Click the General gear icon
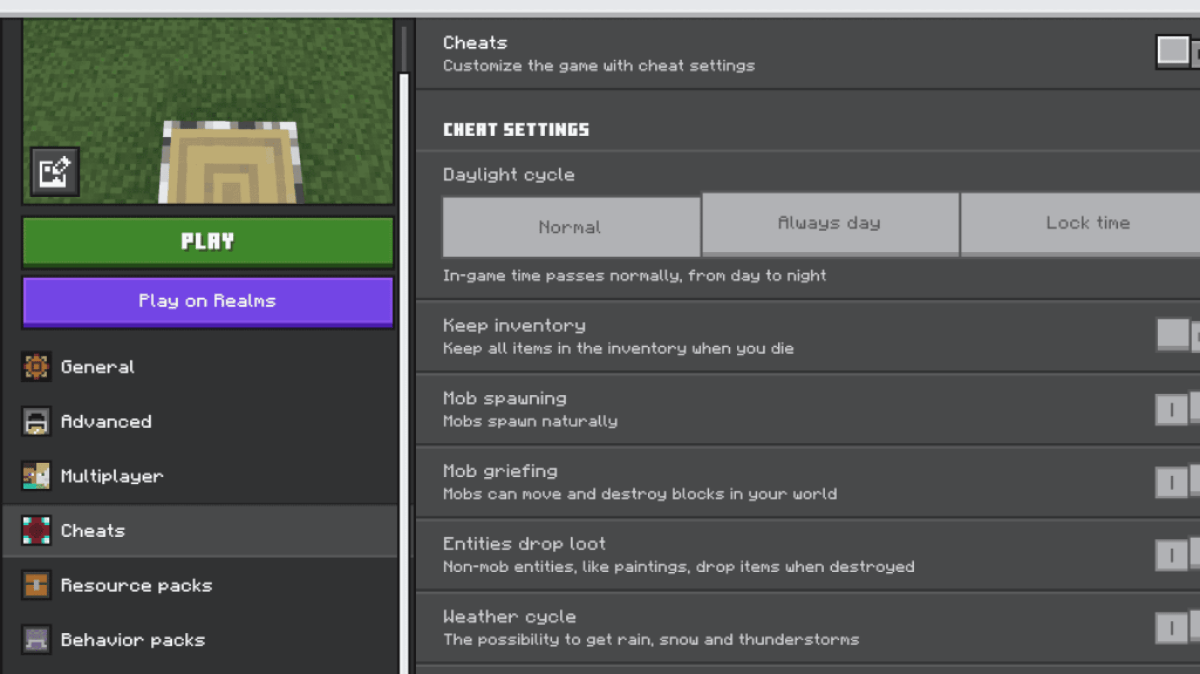The image size is (1200, 674). [36, 367]
